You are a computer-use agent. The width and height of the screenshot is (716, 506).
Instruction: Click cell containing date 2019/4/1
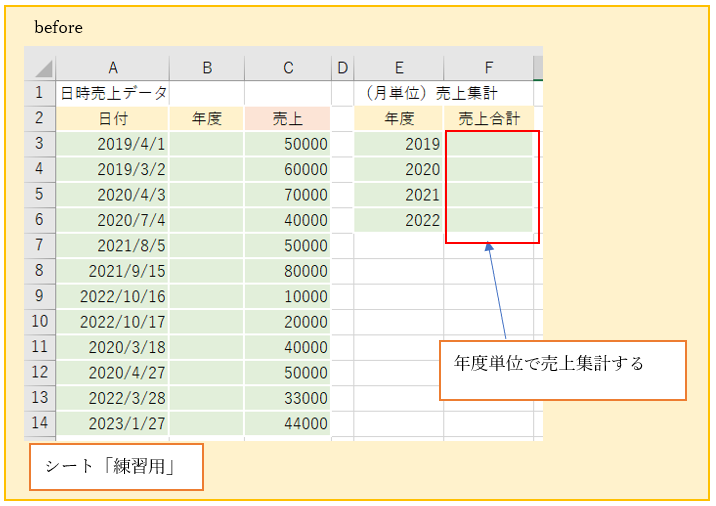113,144
